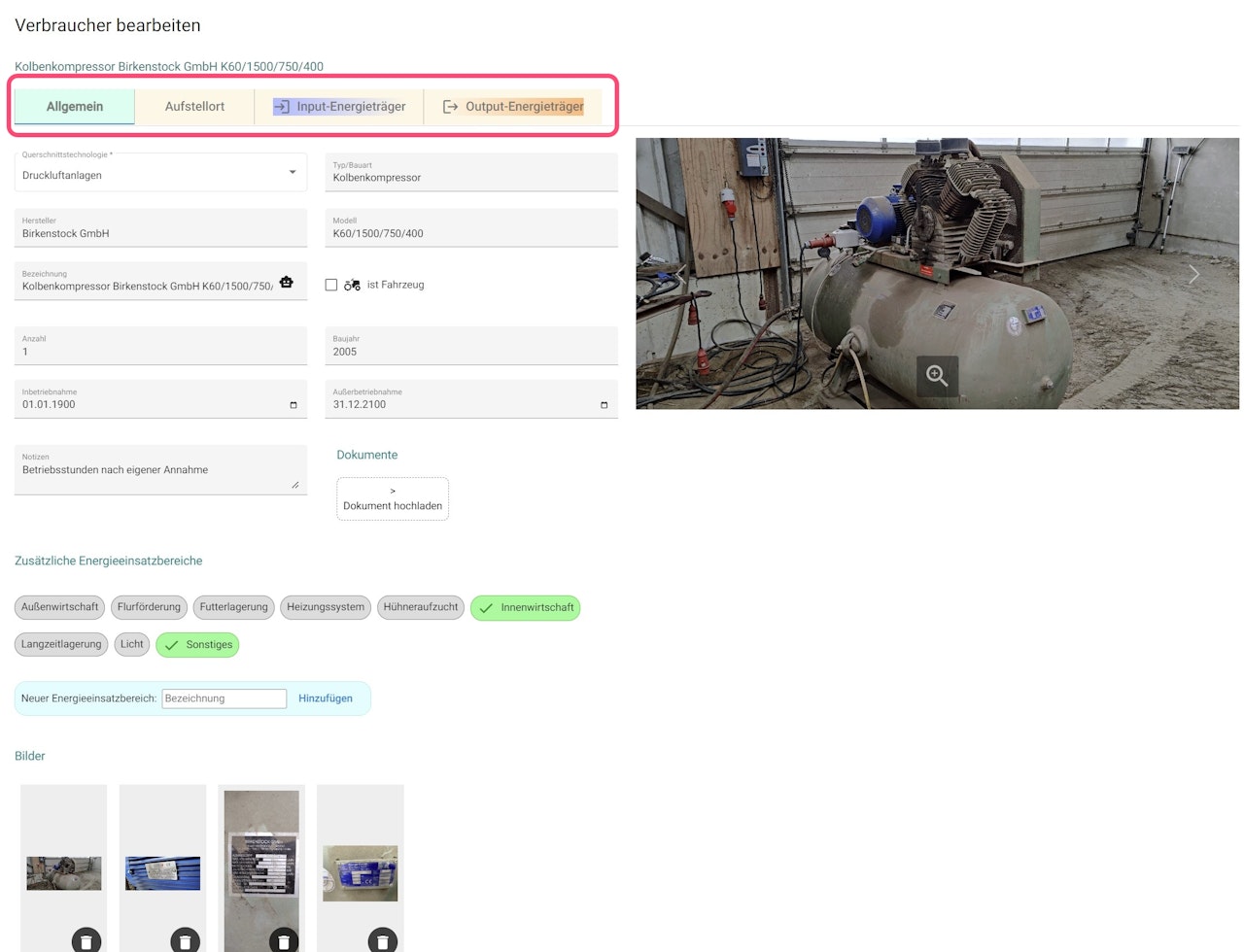This screenshot has height=952, width=1244.
Task: Open the Output-Energieträger tab
Action: coord(513,107)
